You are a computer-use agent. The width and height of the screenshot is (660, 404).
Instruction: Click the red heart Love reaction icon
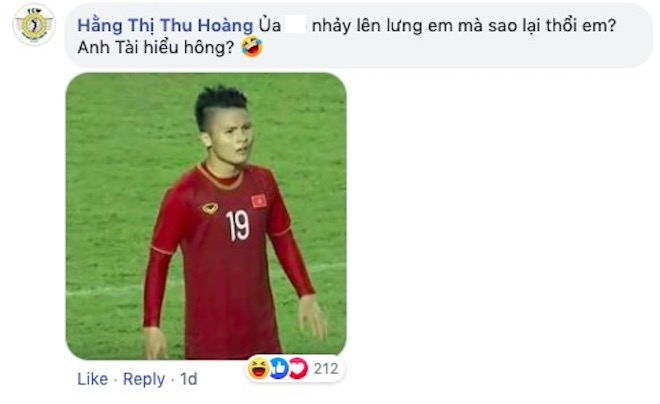click(298, 368)
